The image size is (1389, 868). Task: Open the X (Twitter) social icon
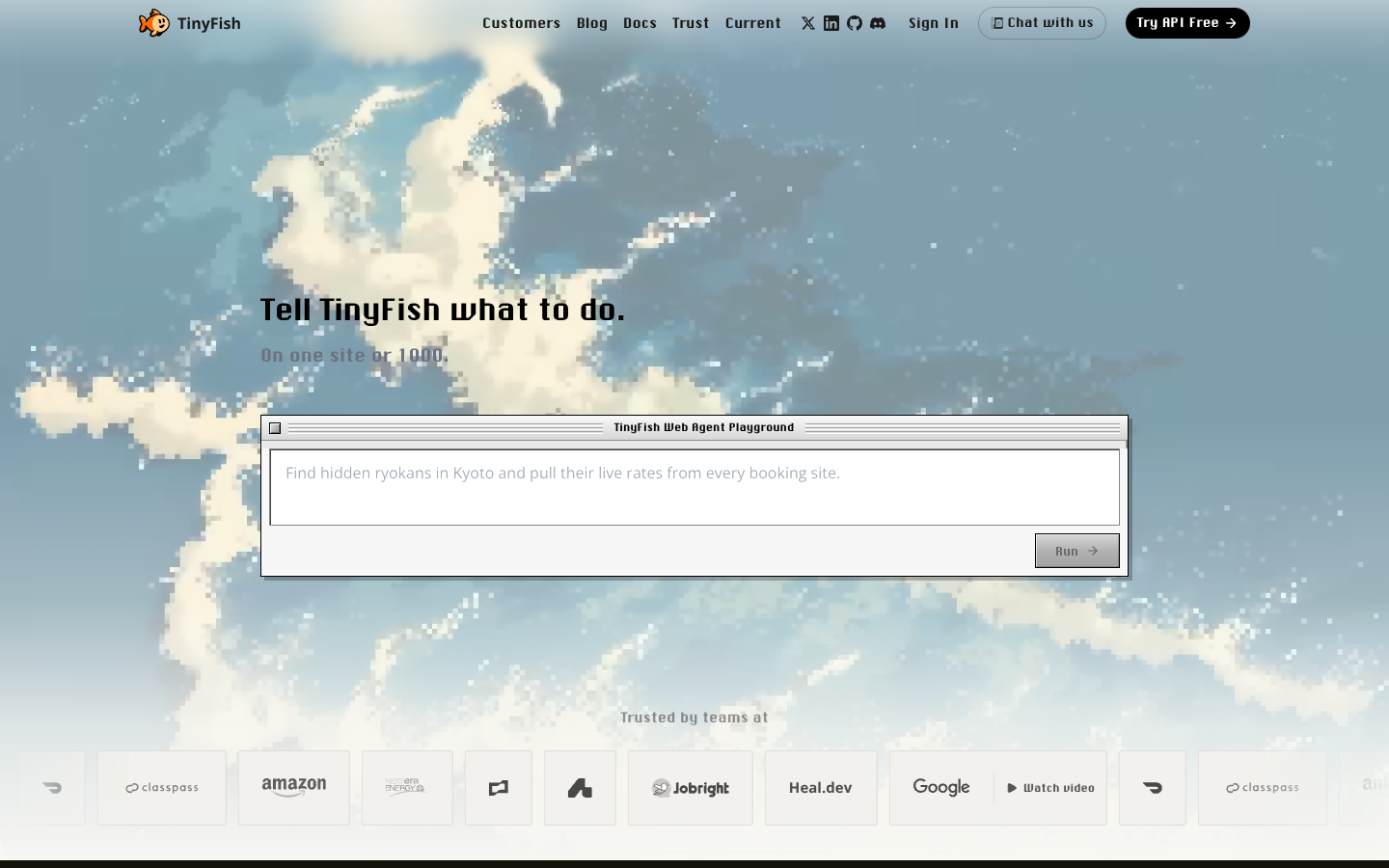(x=808, y=23)
